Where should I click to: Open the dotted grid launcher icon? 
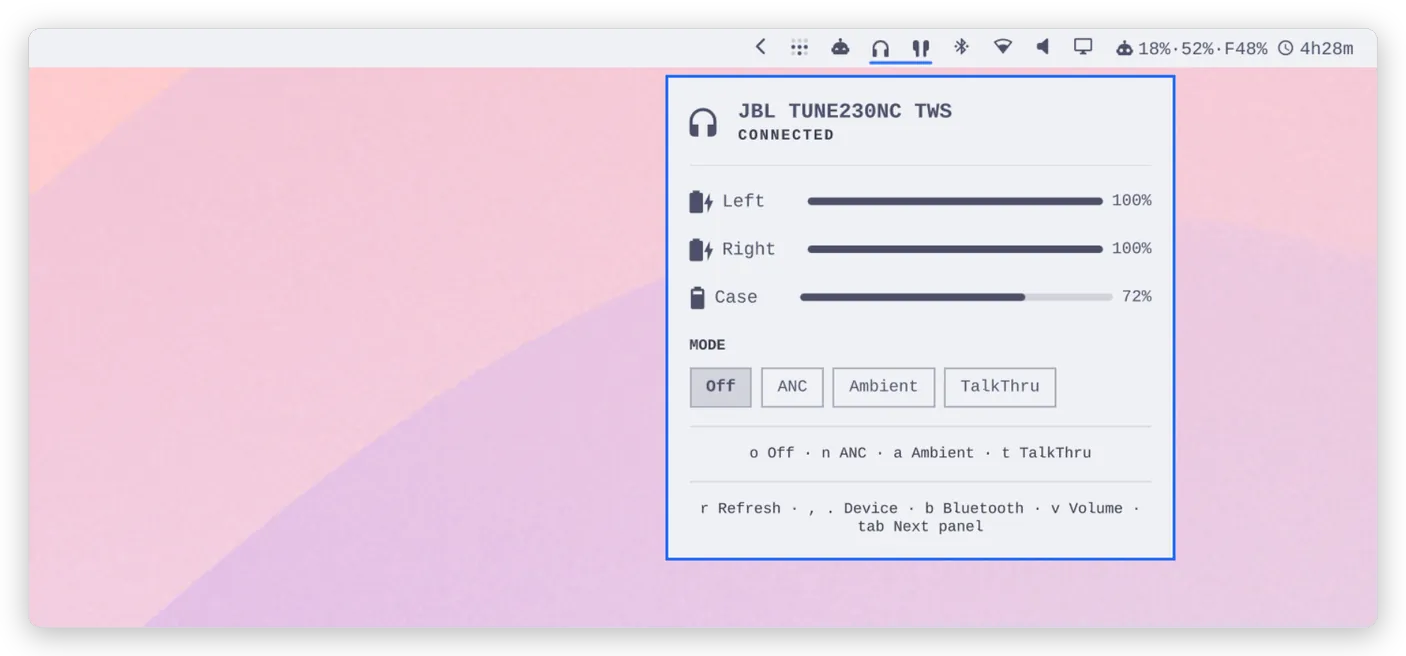[x=799, y=47]
